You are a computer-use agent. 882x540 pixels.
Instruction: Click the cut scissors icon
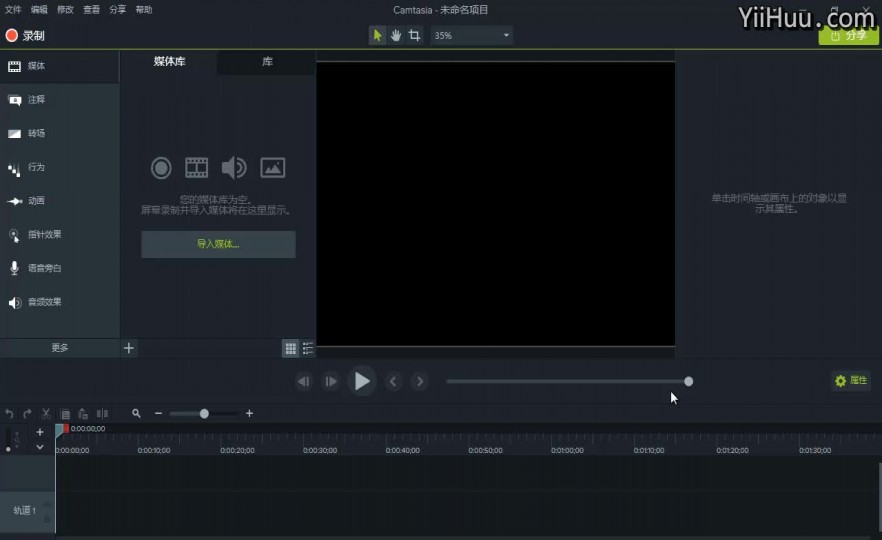46,414
